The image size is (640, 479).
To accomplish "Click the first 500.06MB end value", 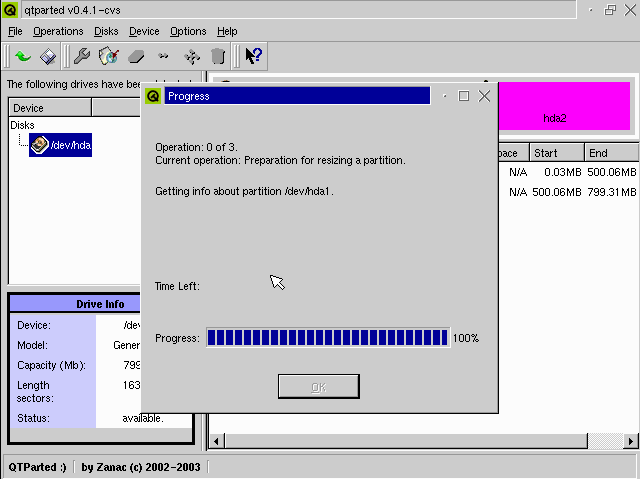I will [x=611, y=172].
